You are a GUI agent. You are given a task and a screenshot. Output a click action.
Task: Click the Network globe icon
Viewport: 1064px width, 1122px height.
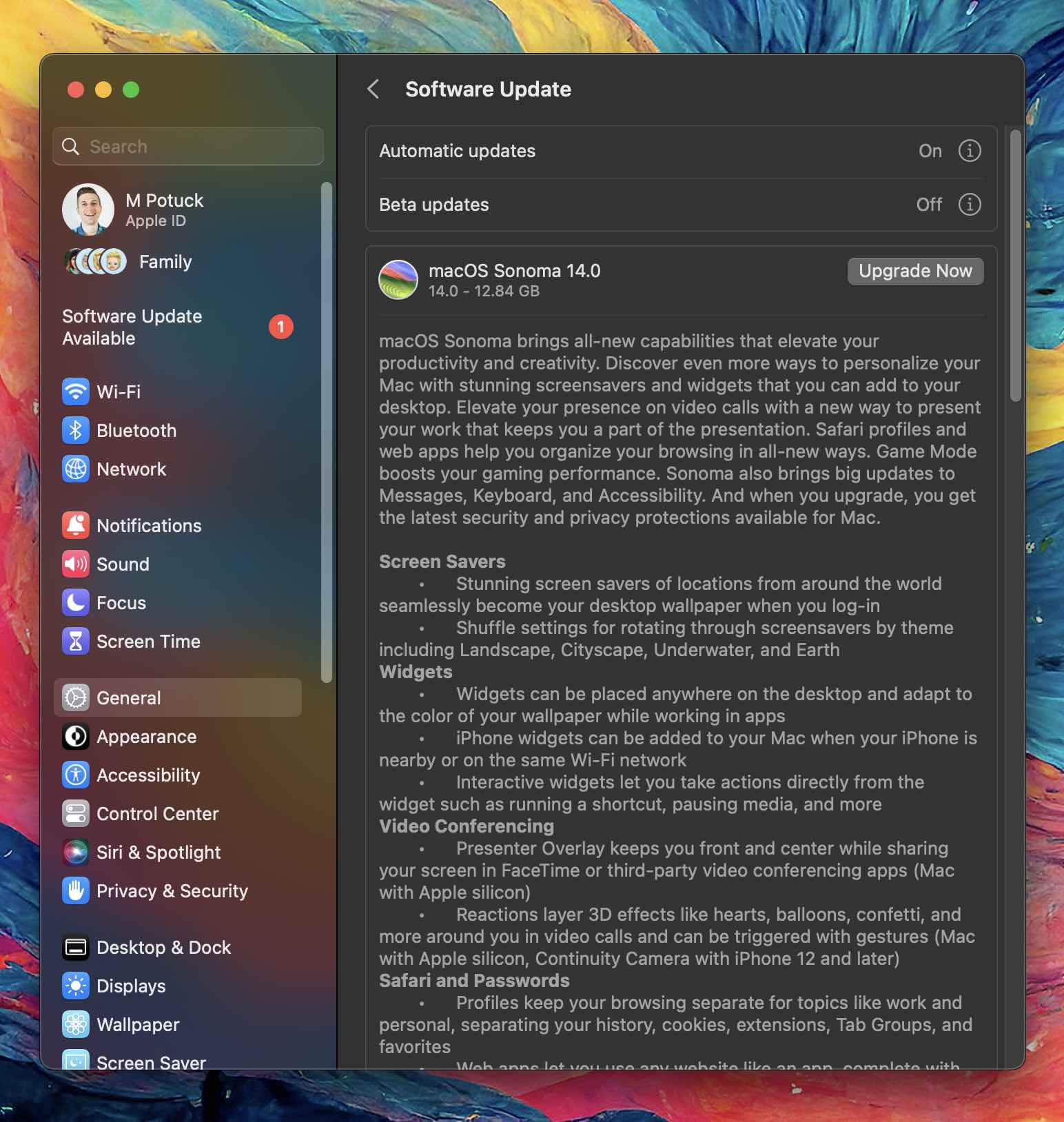tap(76, 469)
